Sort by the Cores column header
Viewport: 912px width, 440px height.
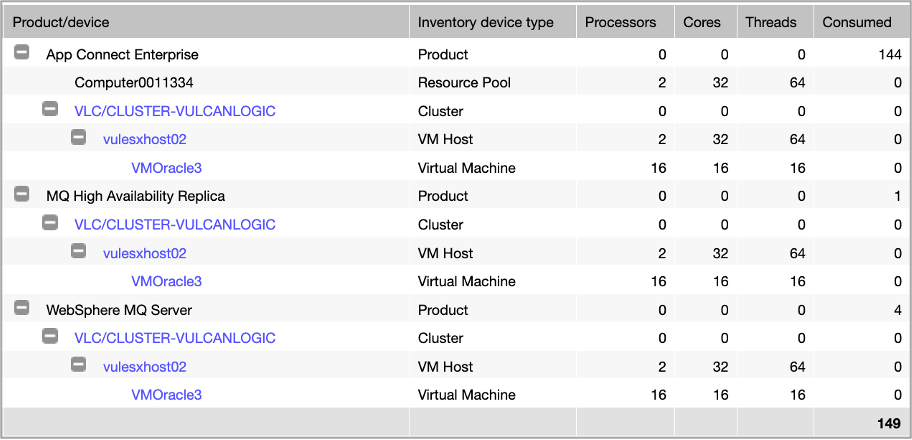[706, 22]
